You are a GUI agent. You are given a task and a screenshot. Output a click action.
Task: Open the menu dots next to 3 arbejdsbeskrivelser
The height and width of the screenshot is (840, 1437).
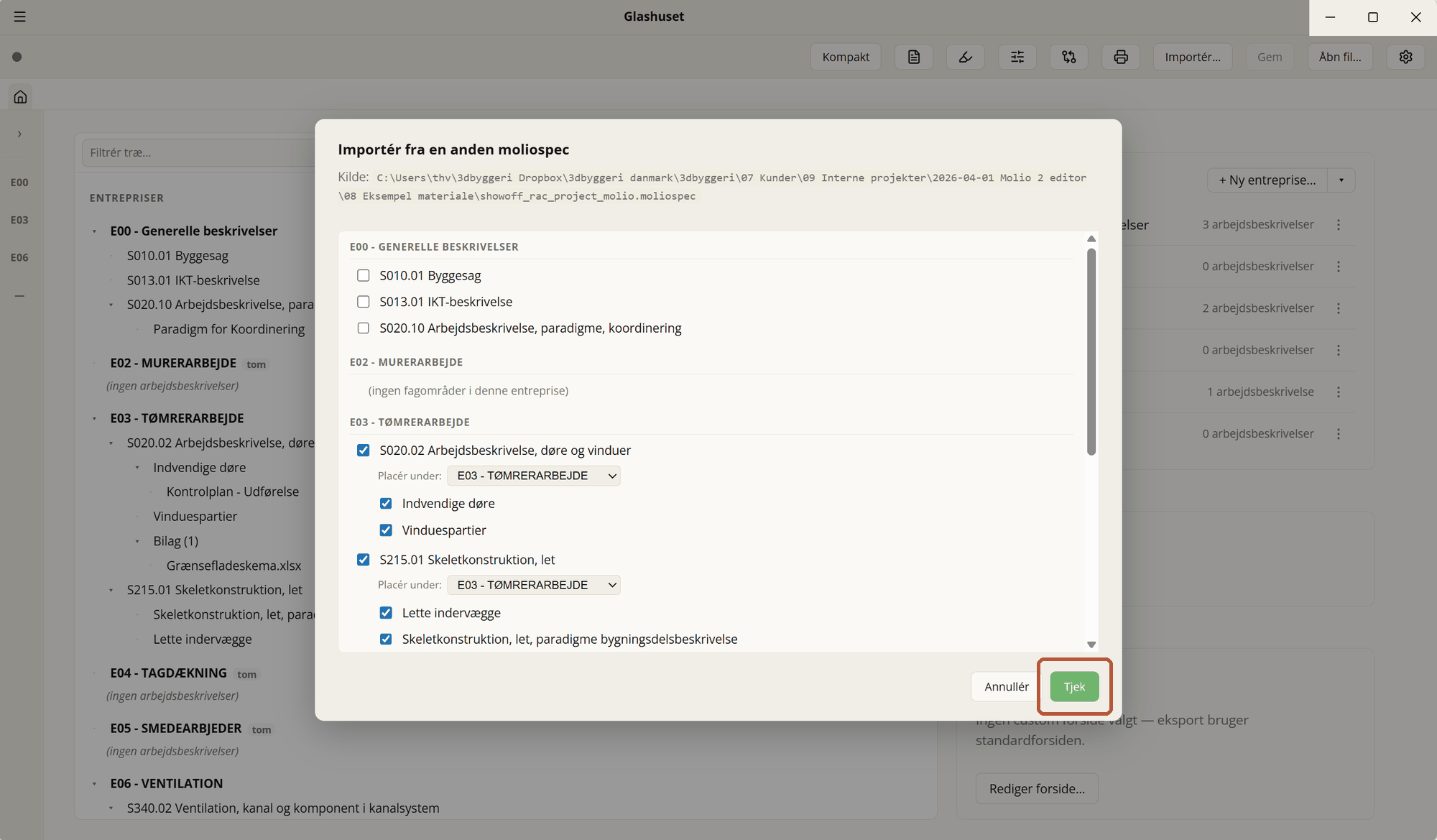1339,225
